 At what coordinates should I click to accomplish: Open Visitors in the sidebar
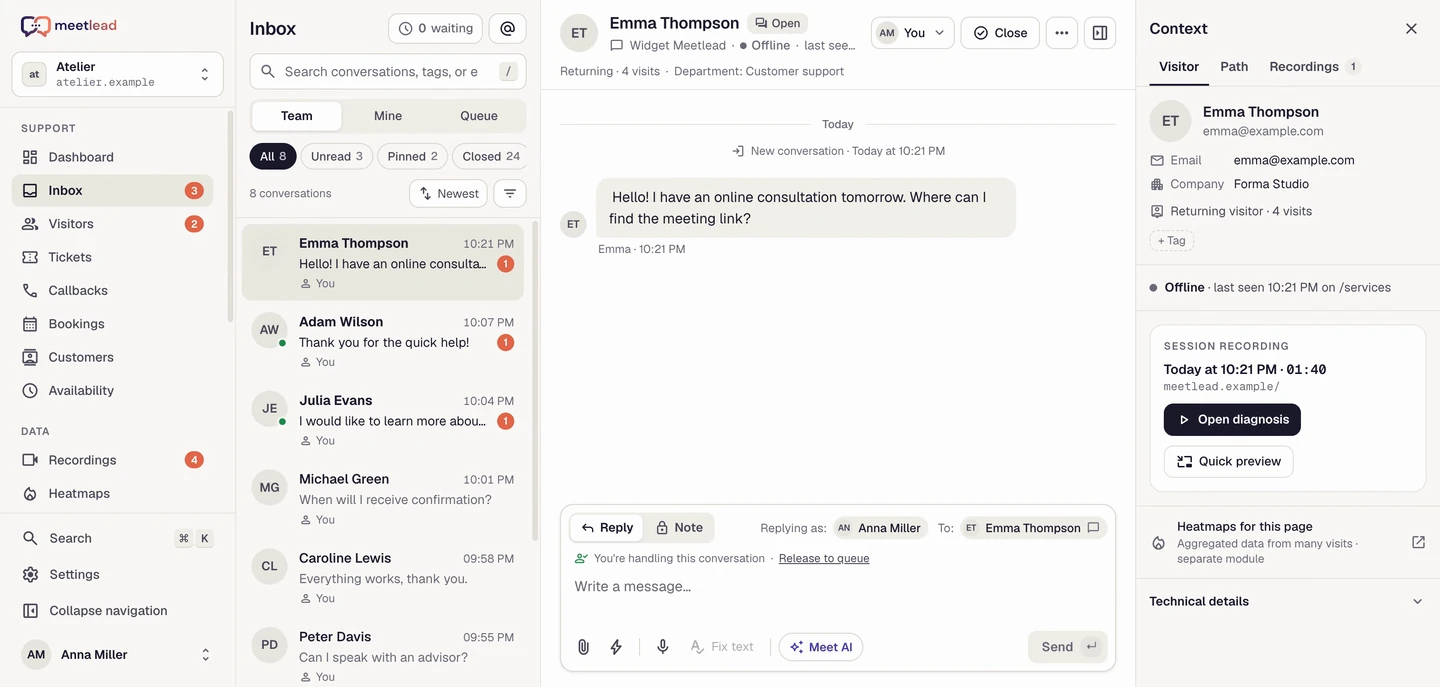(x=112, y=224)
